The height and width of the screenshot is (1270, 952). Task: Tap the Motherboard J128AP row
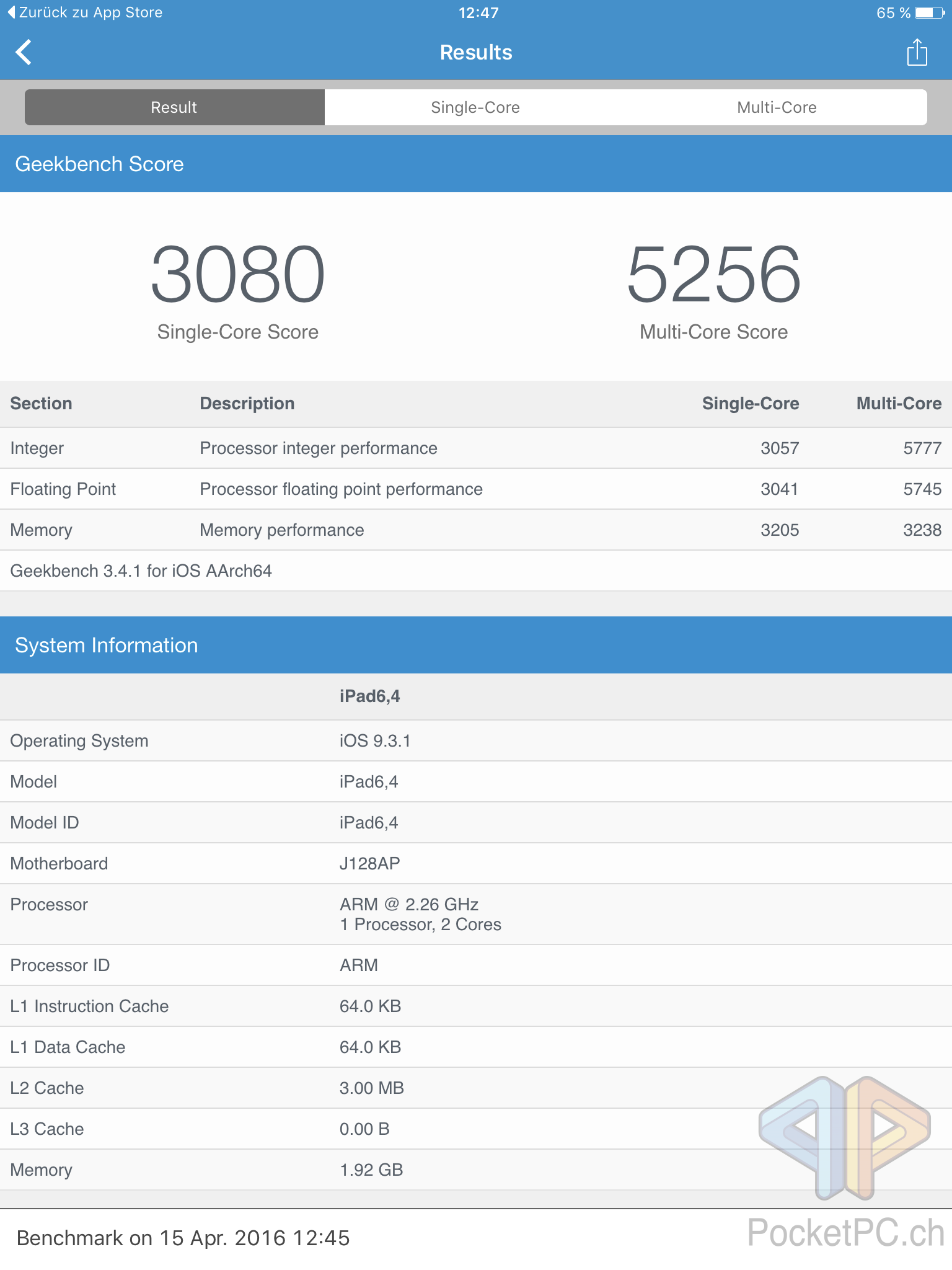pos(476,863)
